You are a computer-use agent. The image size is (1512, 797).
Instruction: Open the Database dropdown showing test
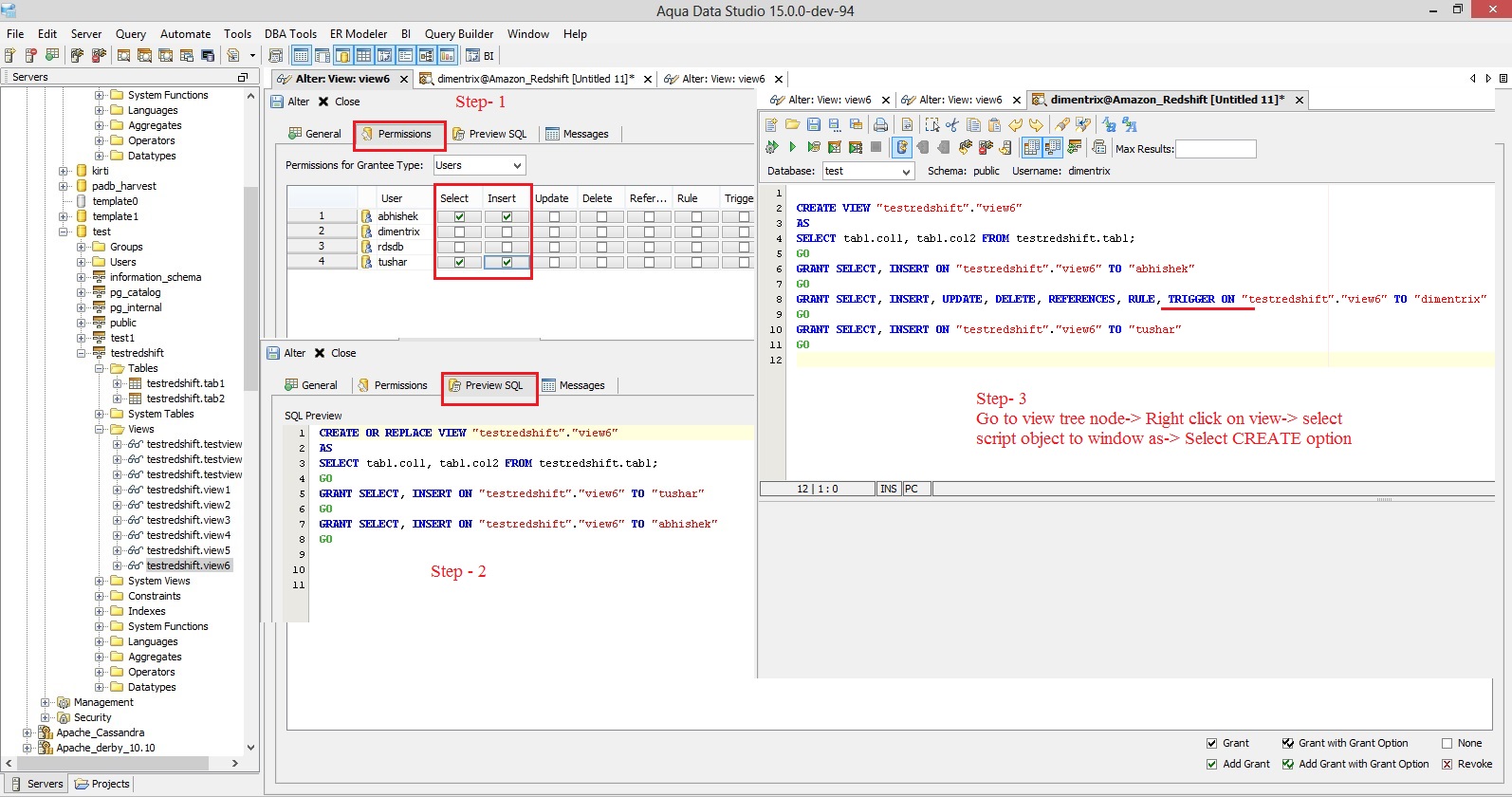(868, 171)
